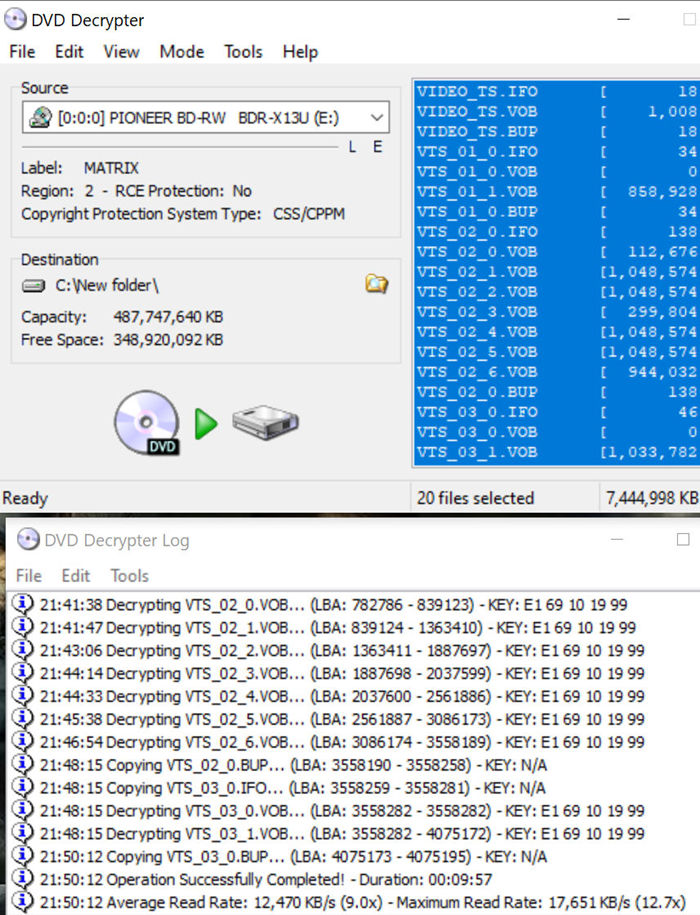Minimize the DVD Decrypter main window
This screenshot has width=700, height=915.
(624, 19)
